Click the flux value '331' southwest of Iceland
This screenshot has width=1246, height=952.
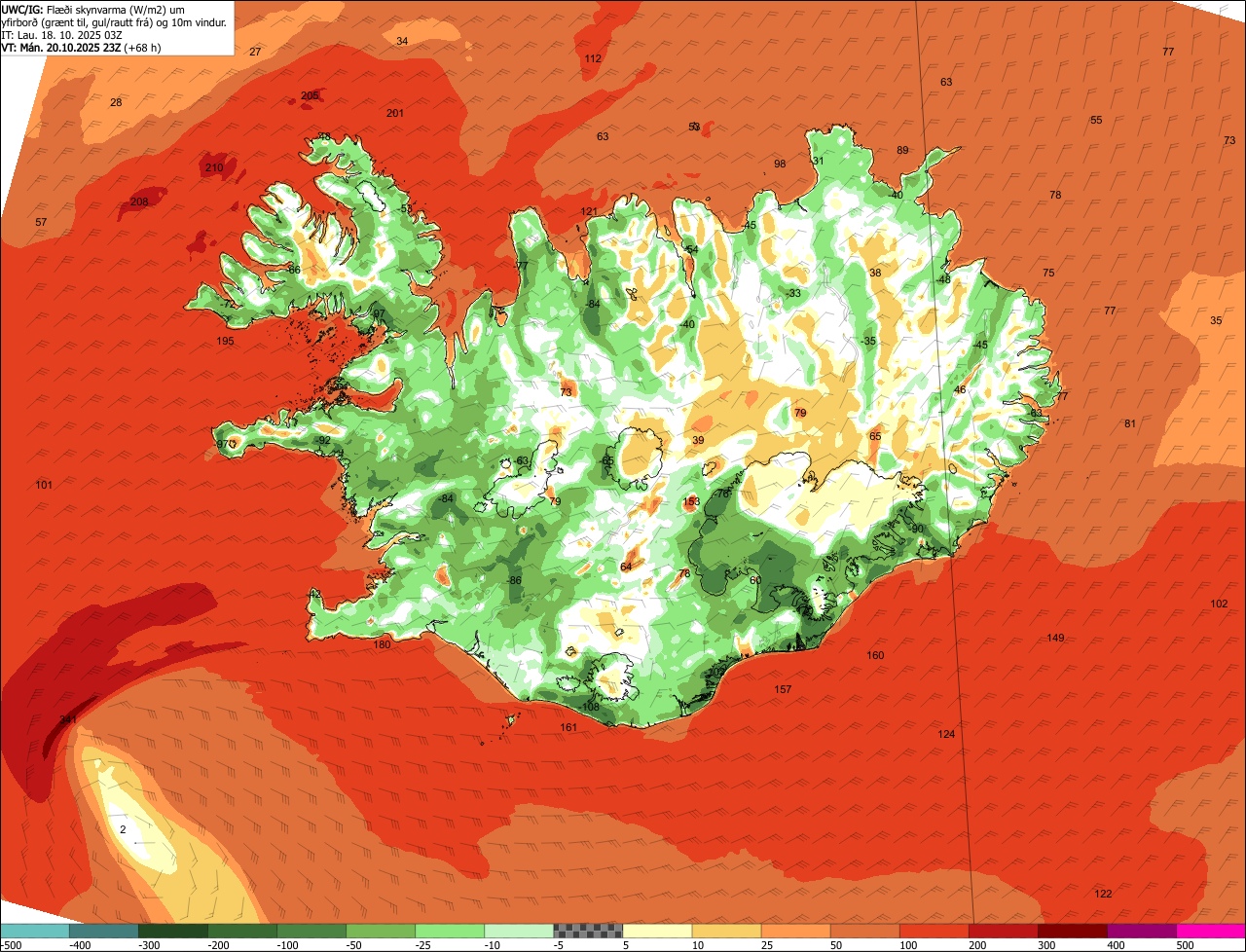68,719
